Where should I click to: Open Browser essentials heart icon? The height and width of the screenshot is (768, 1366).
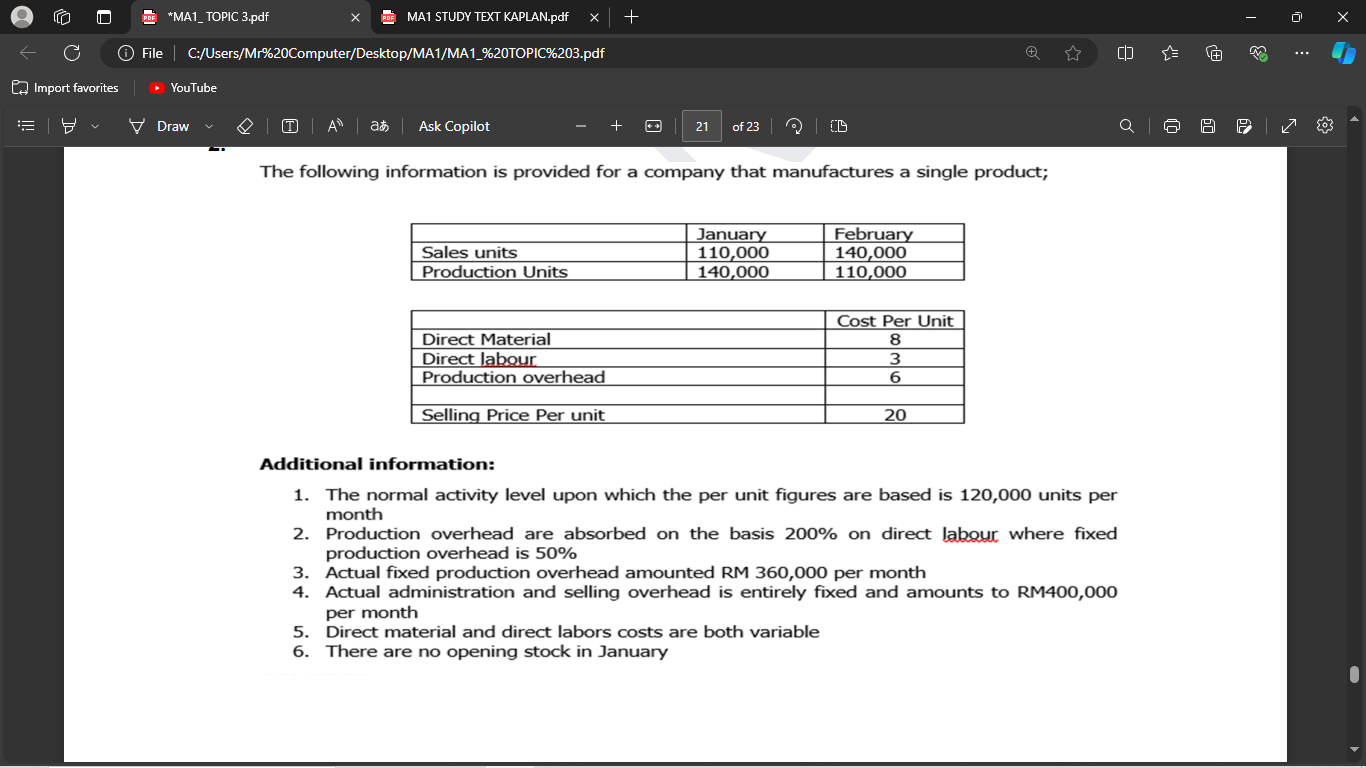[1258, 53]
